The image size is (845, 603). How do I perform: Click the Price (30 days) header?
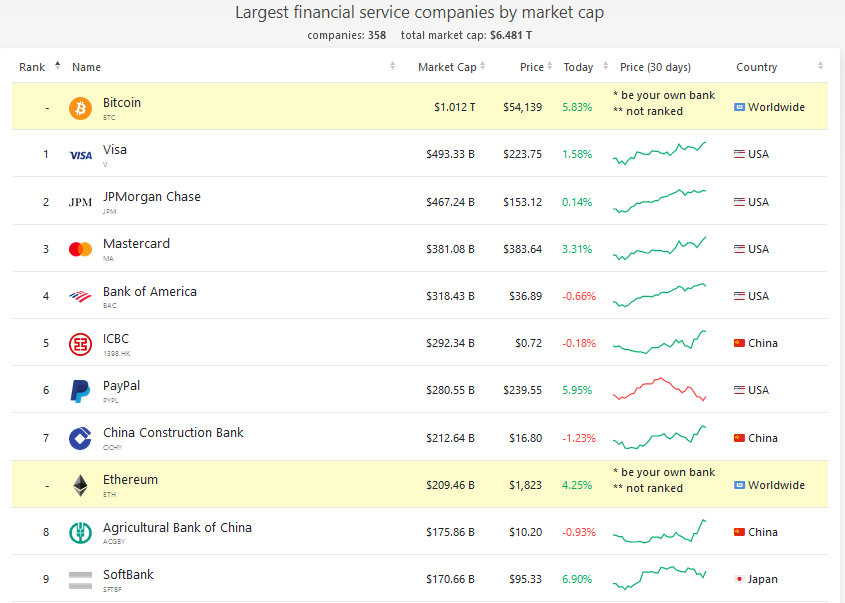[655, 67]
